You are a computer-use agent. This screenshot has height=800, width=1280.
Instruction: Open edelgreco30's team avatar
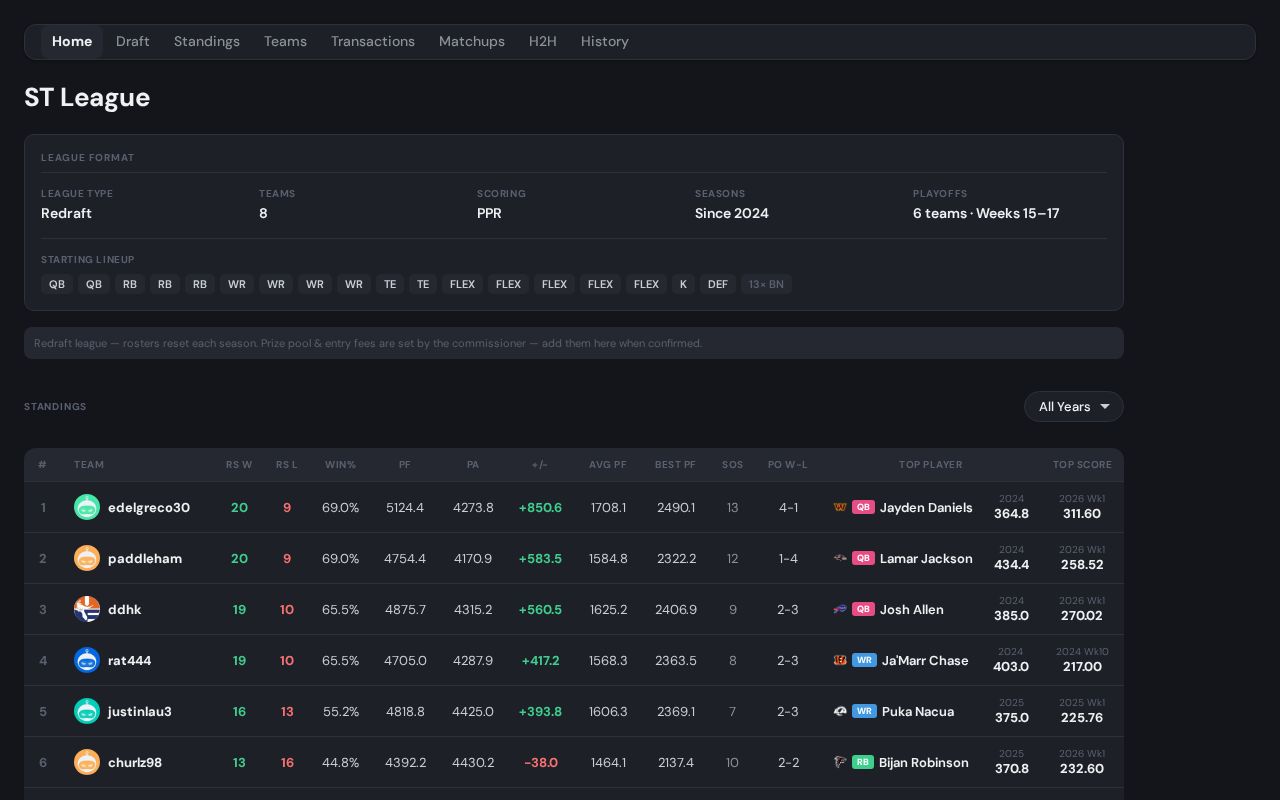click(x=87, y=507)
